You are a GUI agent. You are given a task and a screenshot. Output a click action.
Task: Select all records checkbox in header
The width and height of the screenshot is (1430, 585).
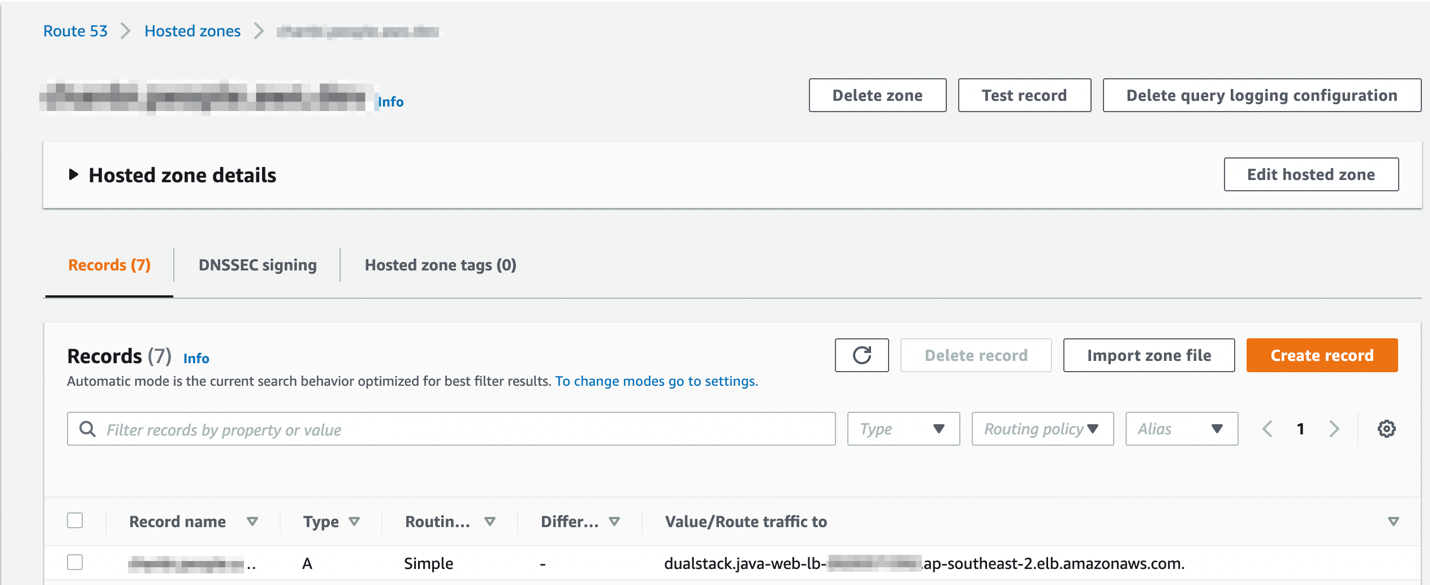pyautogui.click(x=75, y=520)
